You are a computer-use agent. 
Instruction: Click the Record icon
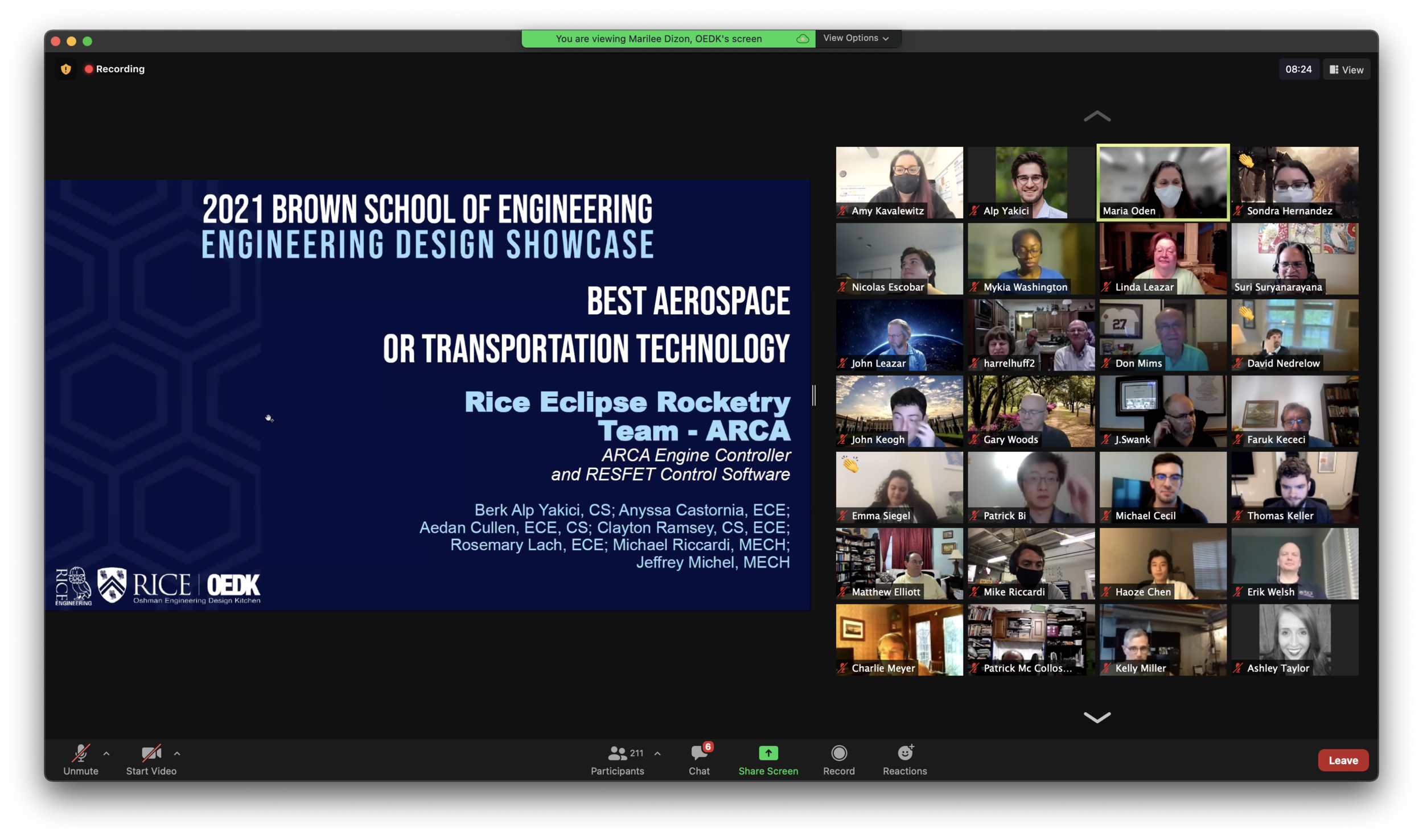click(x=838, y=753)
